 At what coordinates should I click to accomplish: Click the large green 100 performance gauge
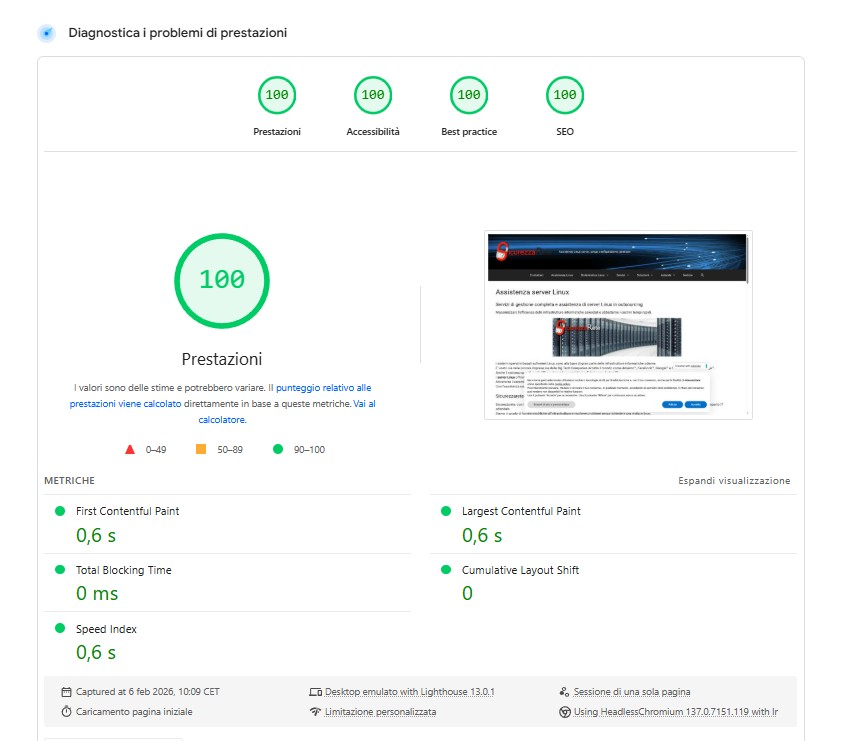(221, 280)
